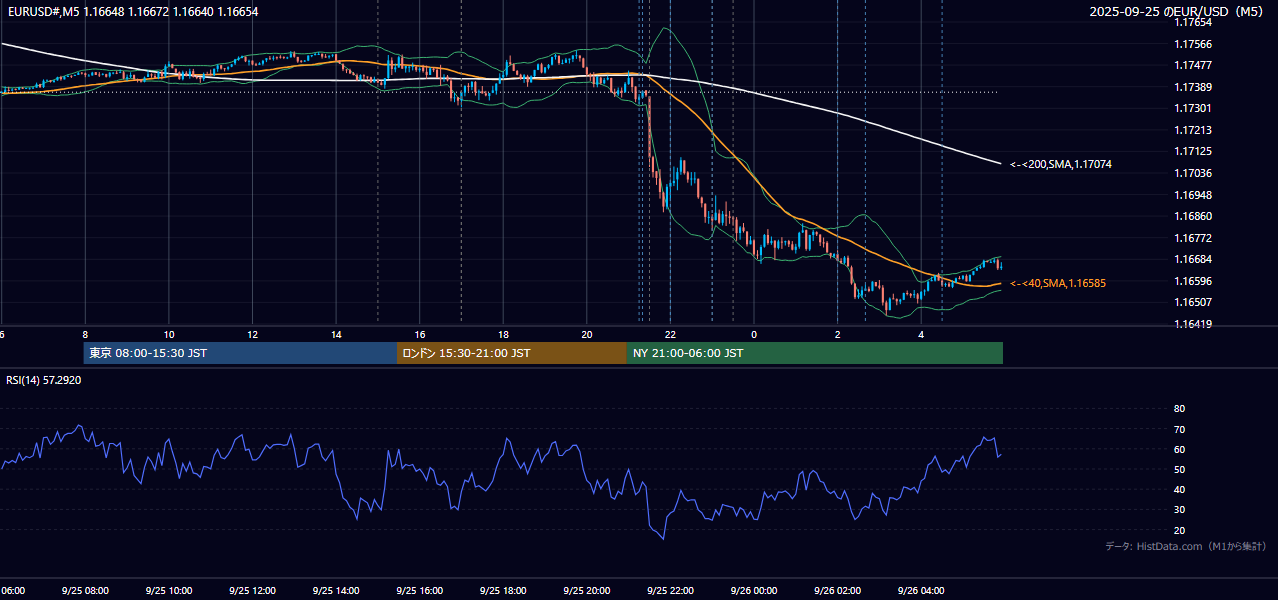Click hour label 16 on the price chart time axis
The height and width of the screenshot is (600, 1278).
[420, 334]
